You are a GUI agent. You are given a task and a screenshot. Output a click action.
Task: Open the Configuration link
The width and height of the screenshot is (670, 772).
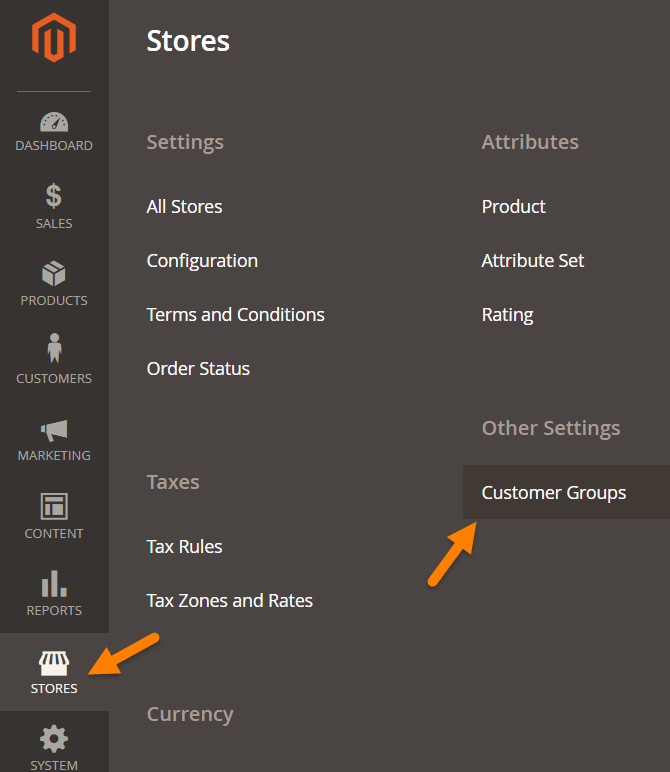tap(202, 261)
